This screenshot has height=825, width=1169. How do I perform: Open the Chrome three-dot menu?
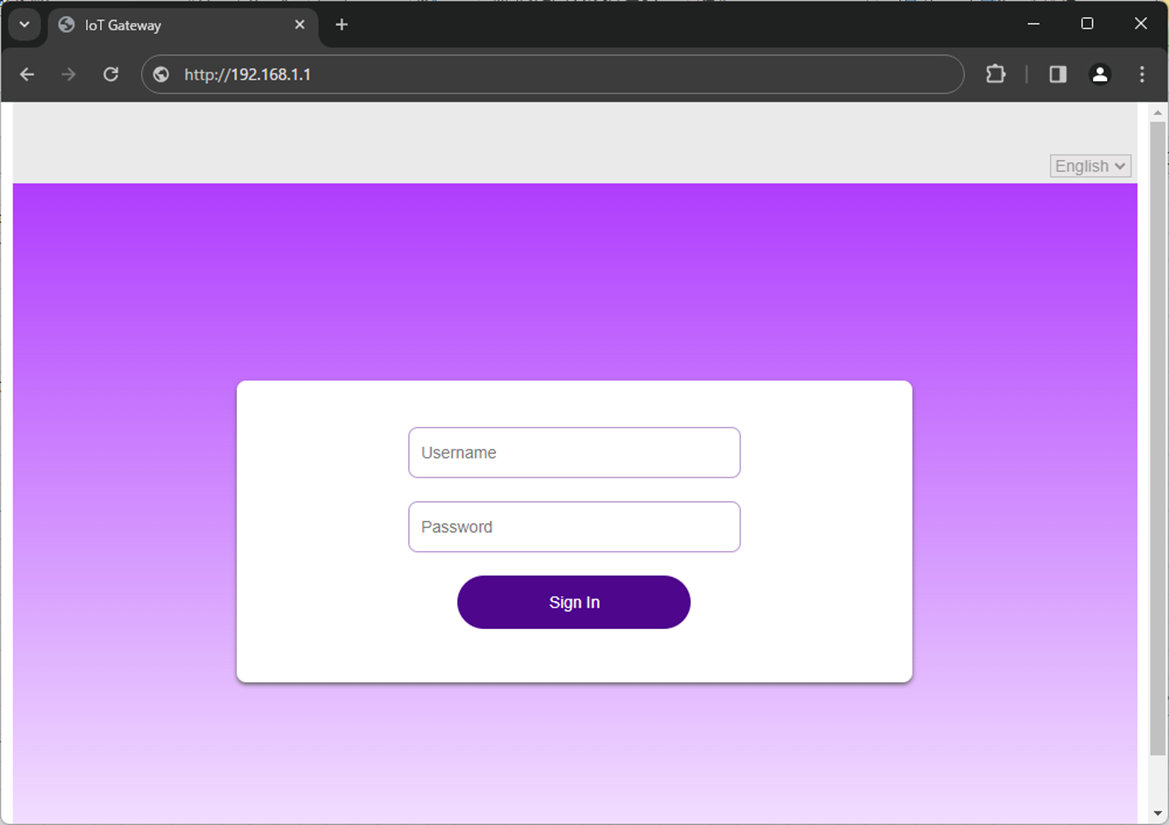coord(1142,74)
